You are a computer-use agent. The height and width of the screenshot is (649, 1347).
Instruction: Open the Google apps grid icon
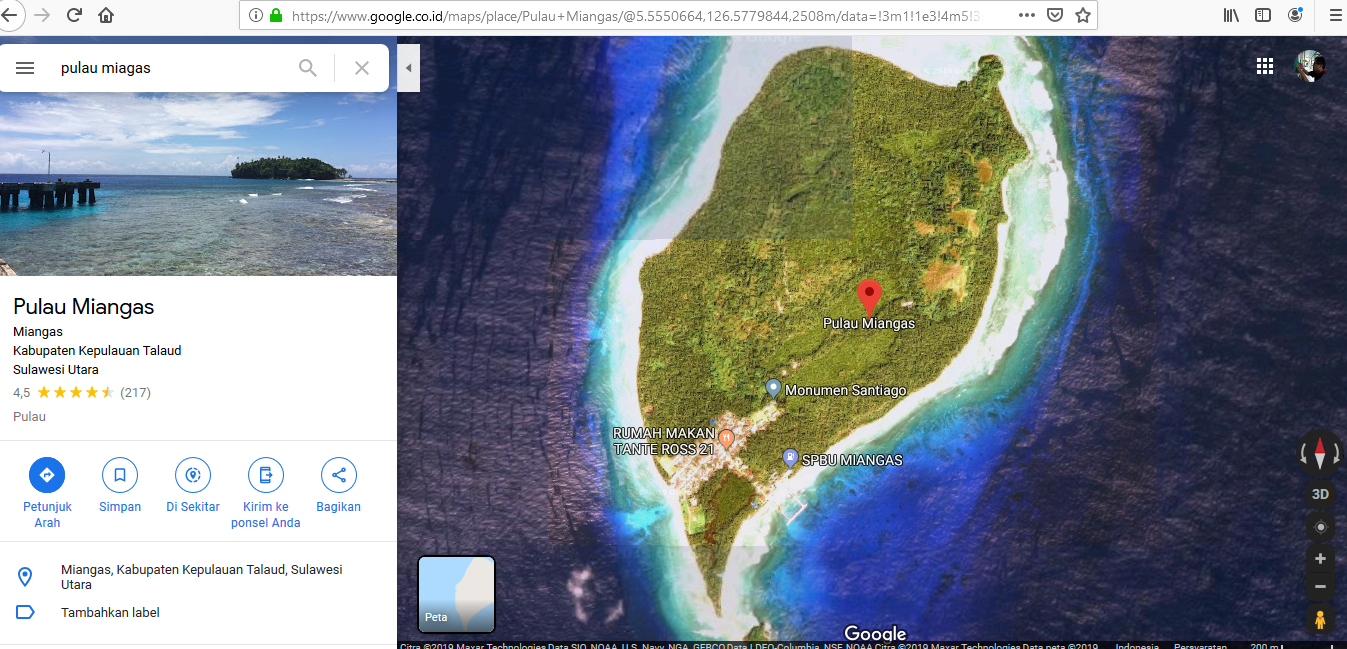(1265, 66)
